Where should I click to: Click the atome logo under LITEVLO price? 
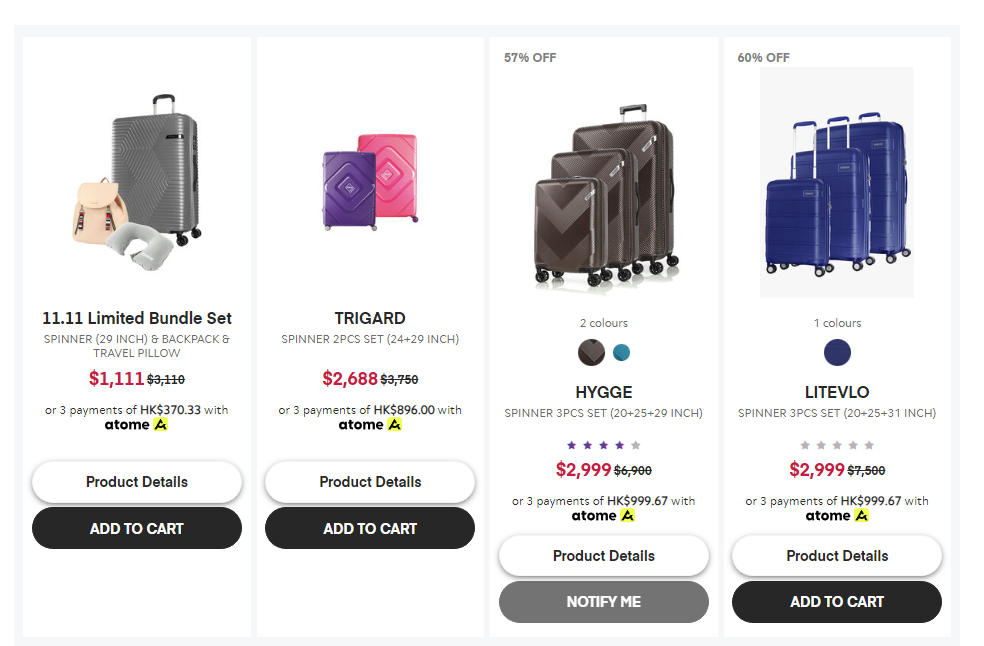pyautogui.click(x=837, y=516)
